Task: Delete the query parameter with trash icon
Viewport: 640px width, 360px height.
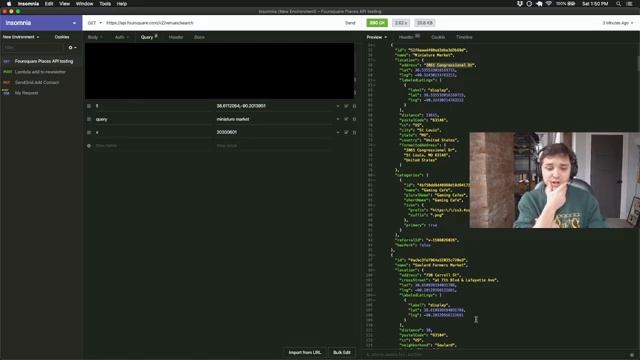Action: [x=354, y=119]
